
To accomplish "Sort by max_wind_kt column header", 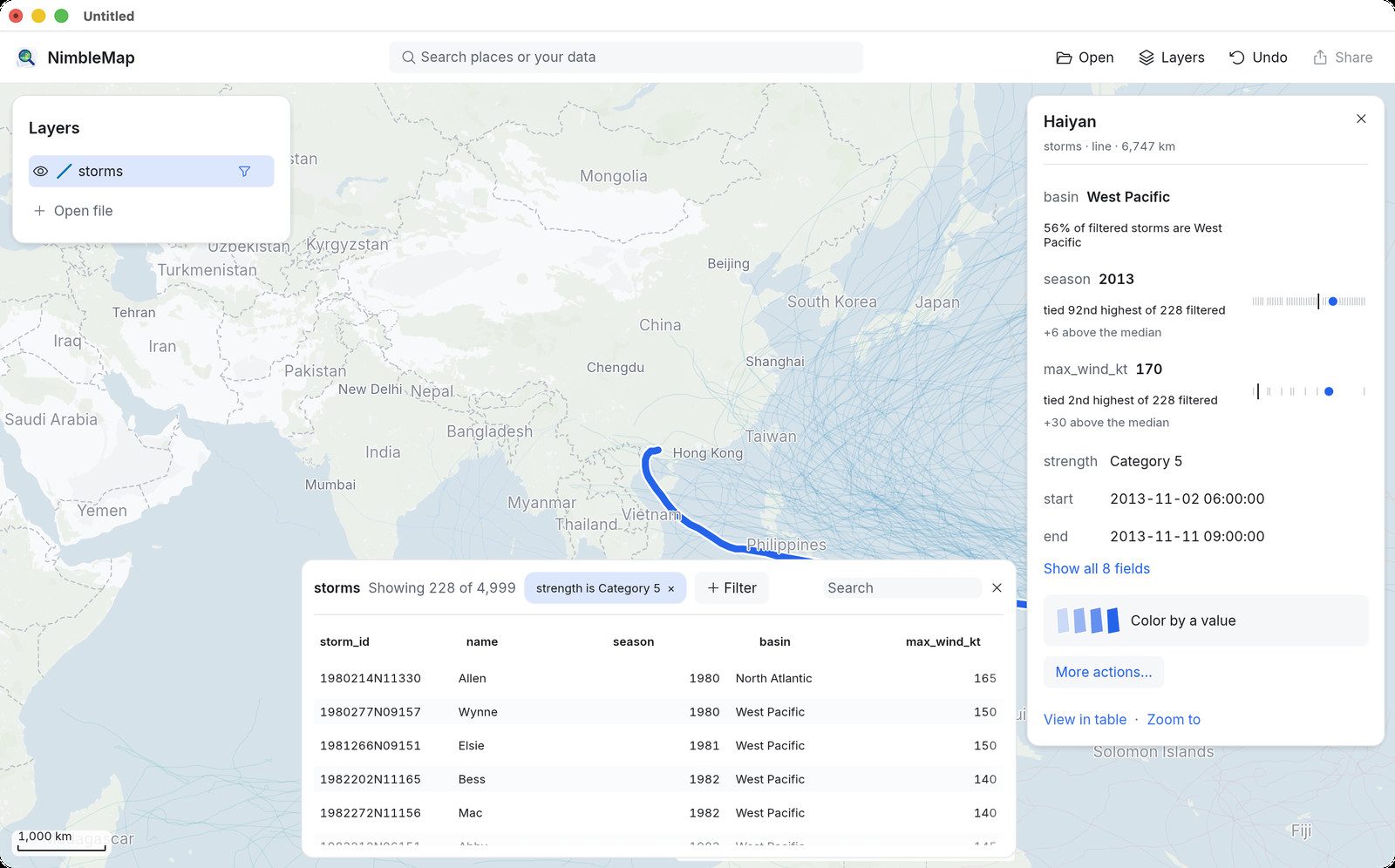I will 943,641.
